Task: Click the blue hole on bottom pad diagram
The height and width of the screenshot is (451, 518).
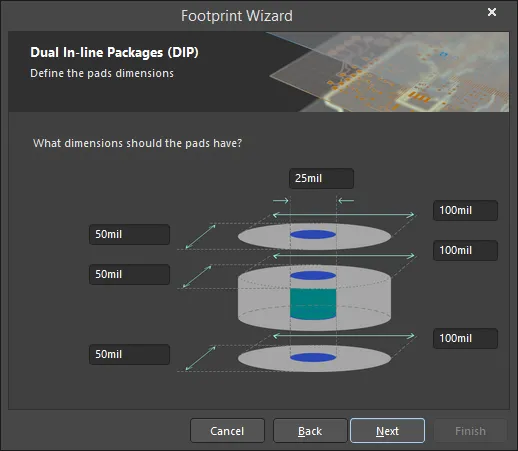Action: click(x=313, y=357)
